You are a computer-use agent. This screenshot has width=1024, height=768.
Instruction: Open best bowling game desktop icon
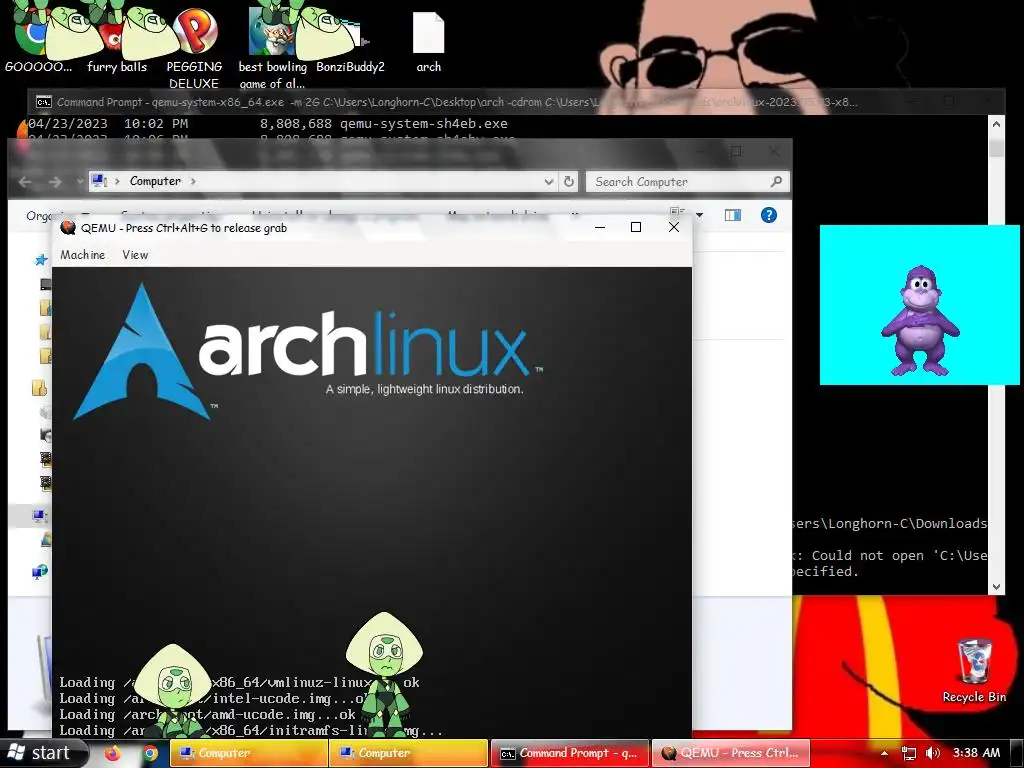pyautogui.click(x=272, y=48)
